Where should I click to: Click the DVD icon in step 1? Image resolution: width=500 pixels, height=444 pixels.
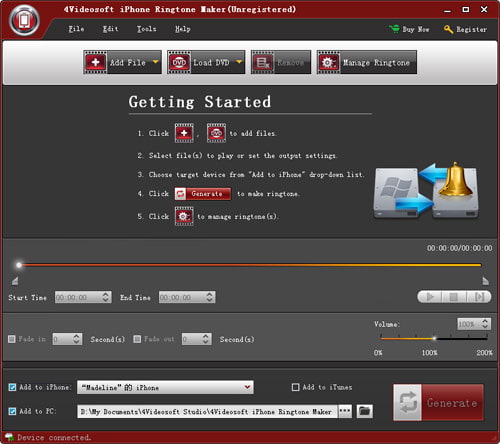[216, 133]
